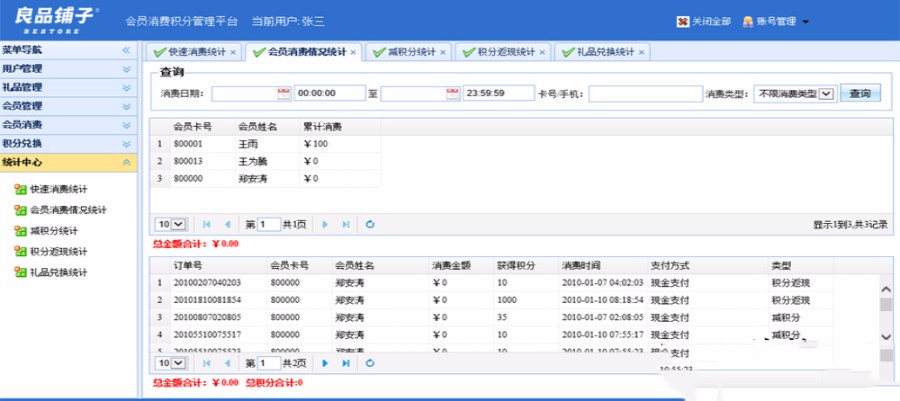Click the lower grid page number field
Image resolution: width=900 pixels, height=401 pixels.
point(269,363)
